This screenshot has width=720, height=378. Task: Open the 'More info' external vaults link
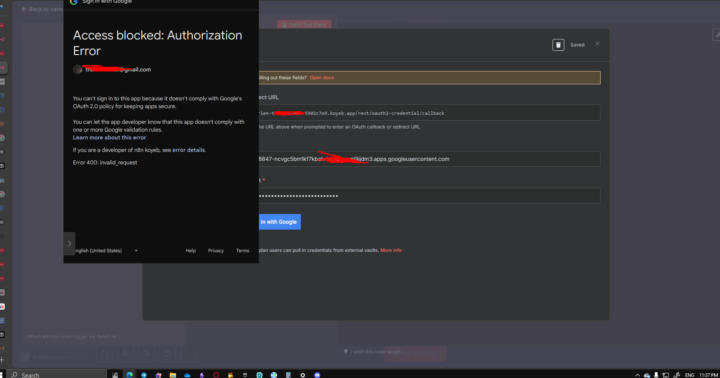point(391,250)
